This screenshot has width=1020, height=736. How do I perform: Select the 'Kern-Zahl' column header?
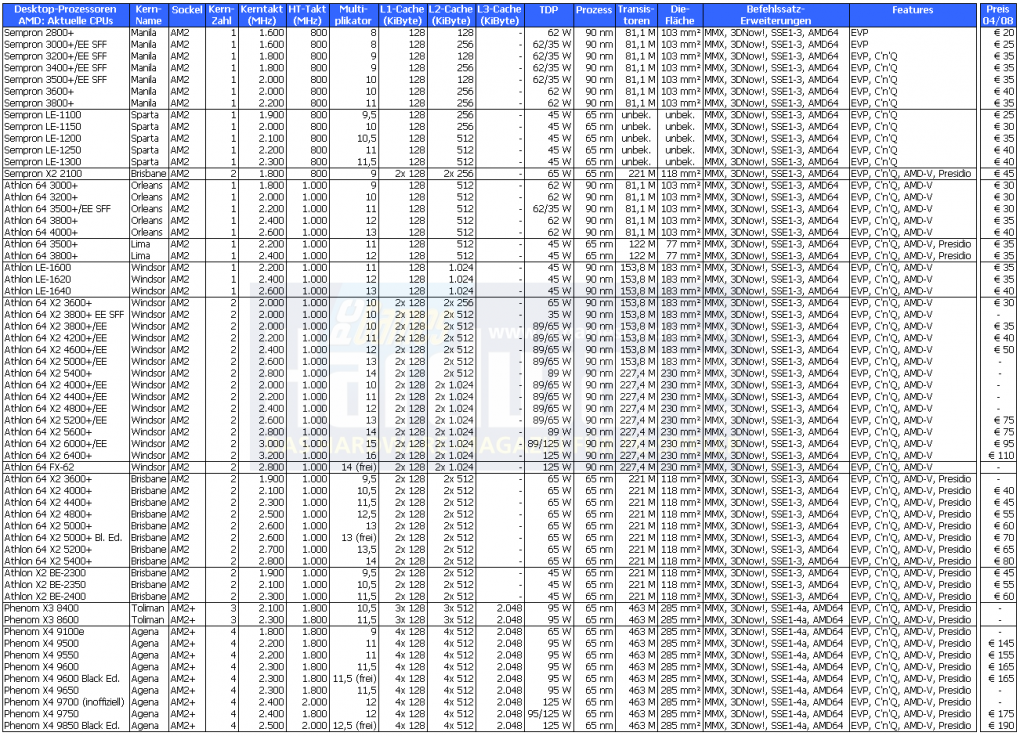[221, 15]
